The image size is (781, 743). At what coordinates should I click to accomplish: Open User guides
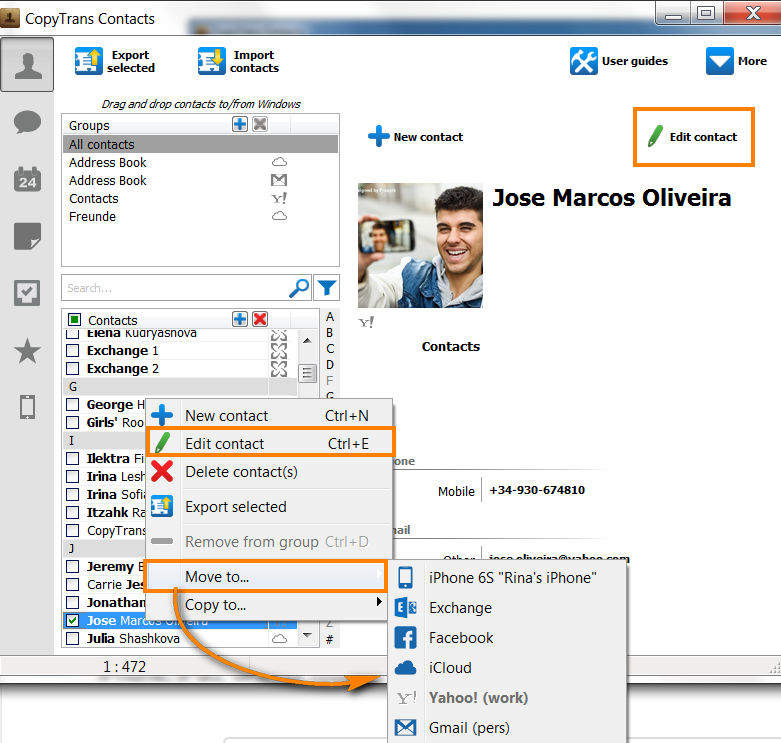[619, 61]
